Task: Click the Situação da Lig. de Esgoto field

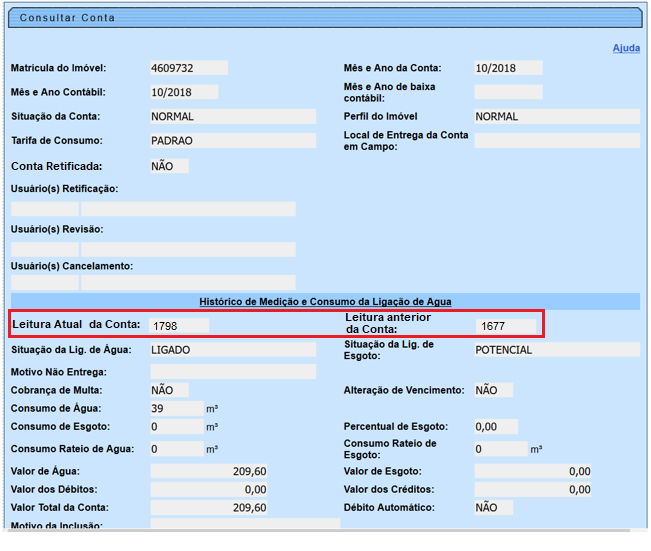Action: point(556,350)
